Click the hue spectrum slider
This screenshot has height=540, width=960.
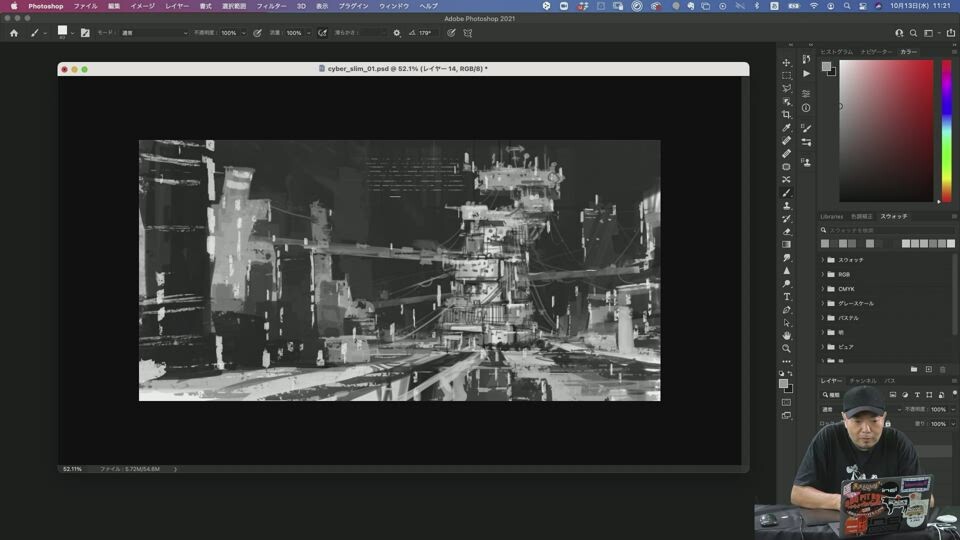pyautogui.click(x=947, y=130)
